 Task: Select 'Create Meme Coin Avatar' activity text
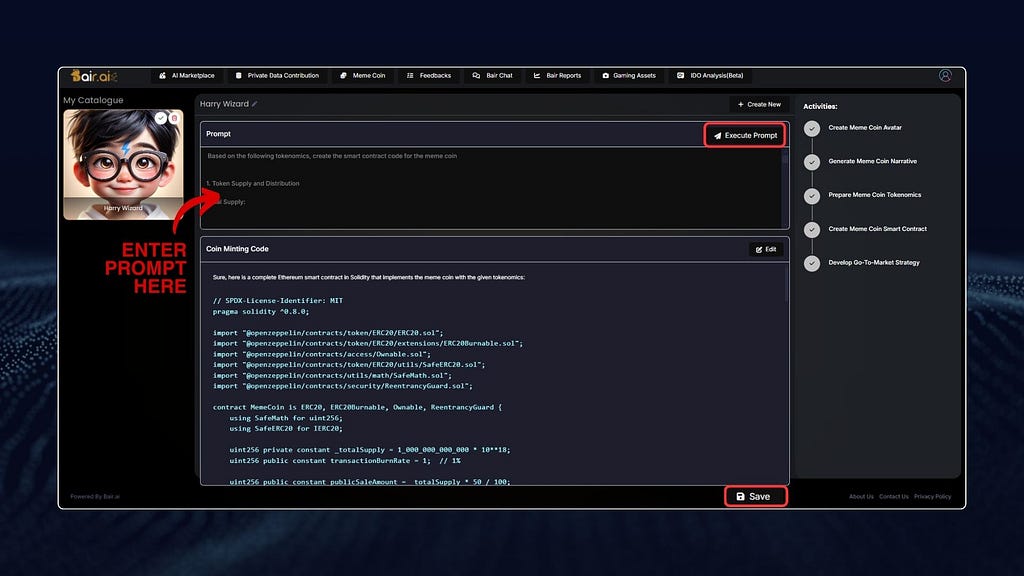coord(865,128)
